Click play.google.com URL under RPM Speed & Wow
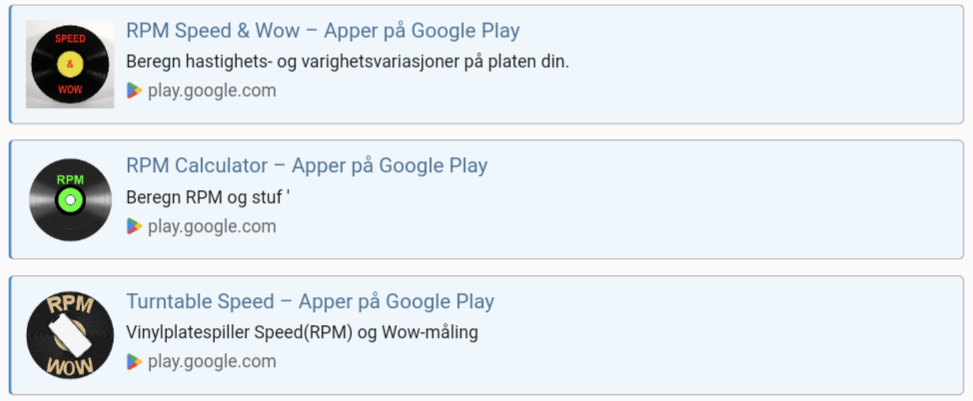 212,91
